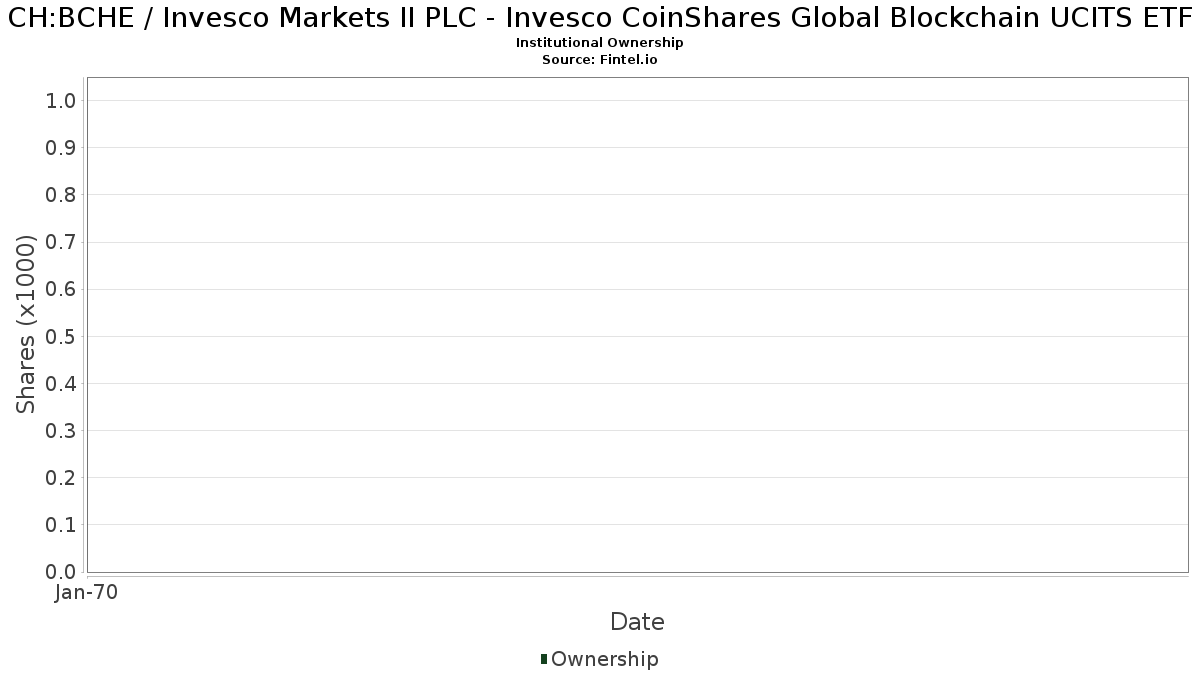Click the Shares (x1000) y-axis title
The image size is (1200, 675).
click(26, 324)
